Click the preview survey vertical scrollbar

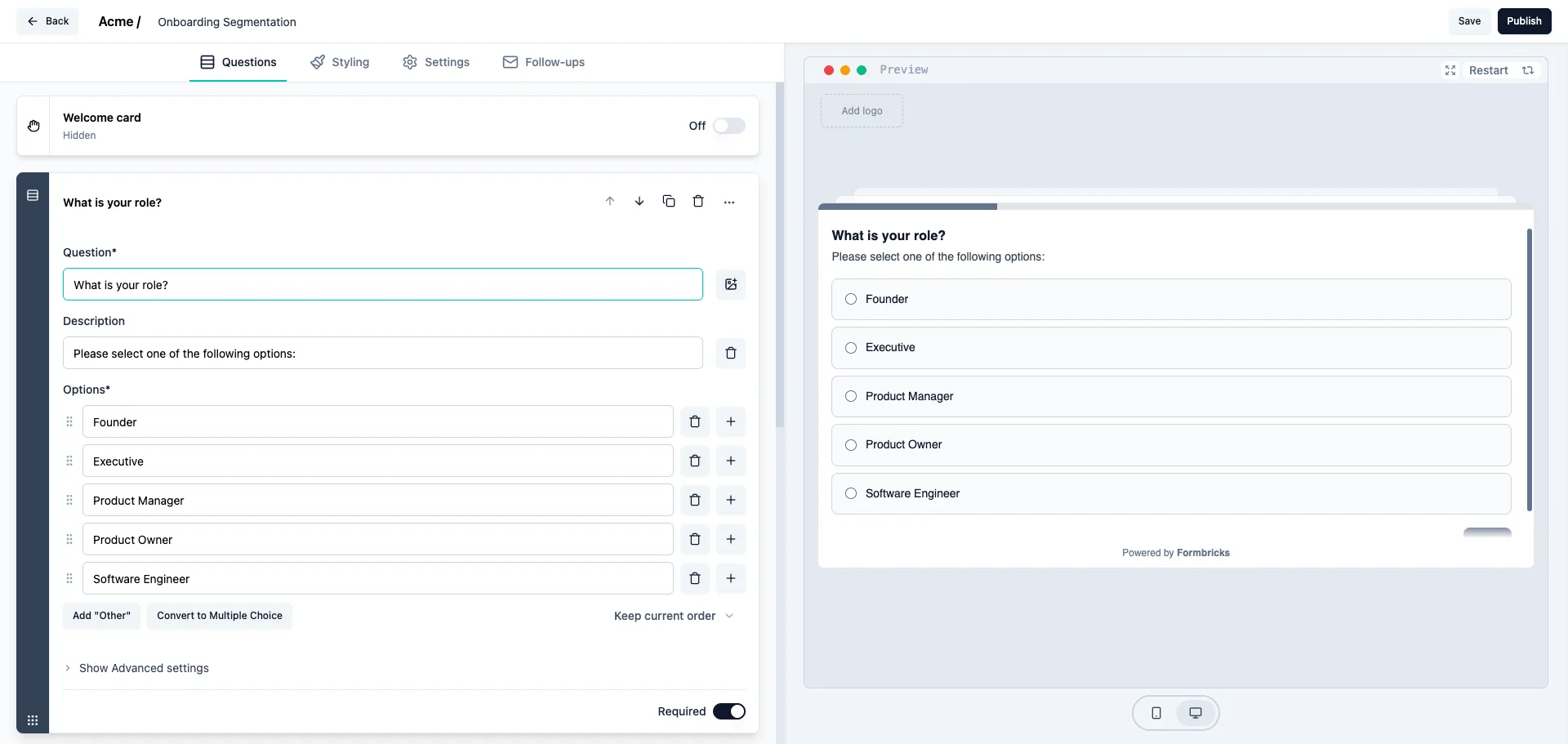pyautogui.click(x=1529, y=369)
